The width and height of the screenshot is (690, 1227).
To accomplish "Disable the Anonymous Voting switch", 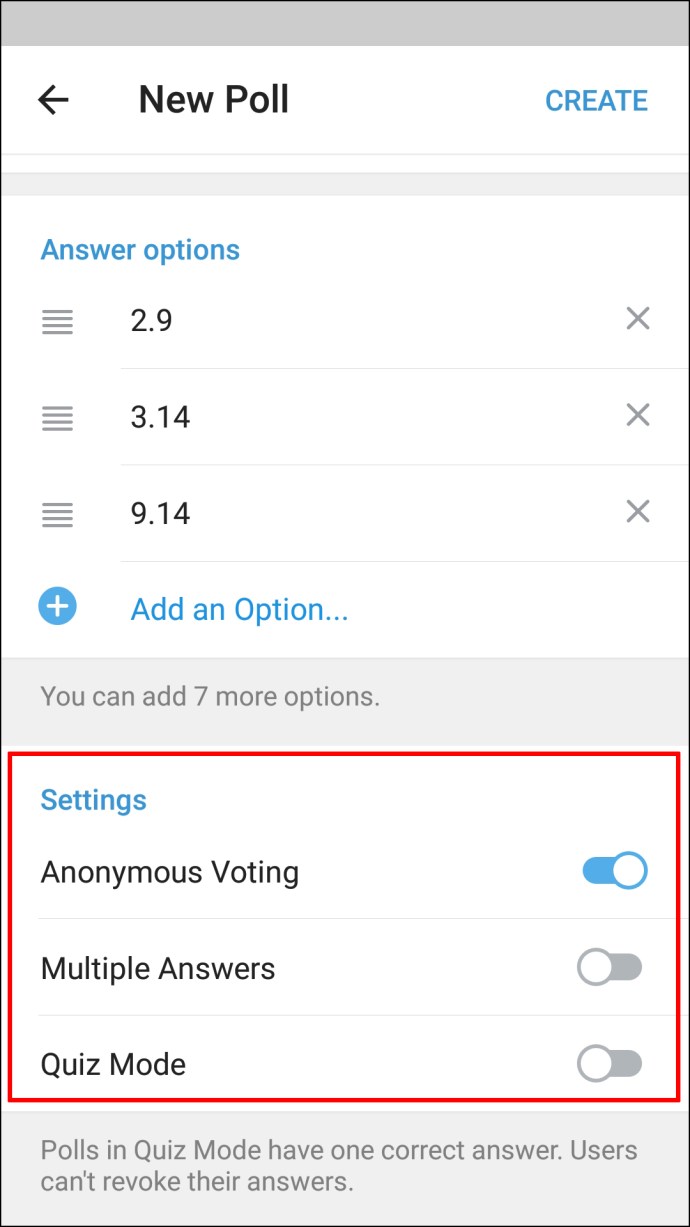I will 614,871.
